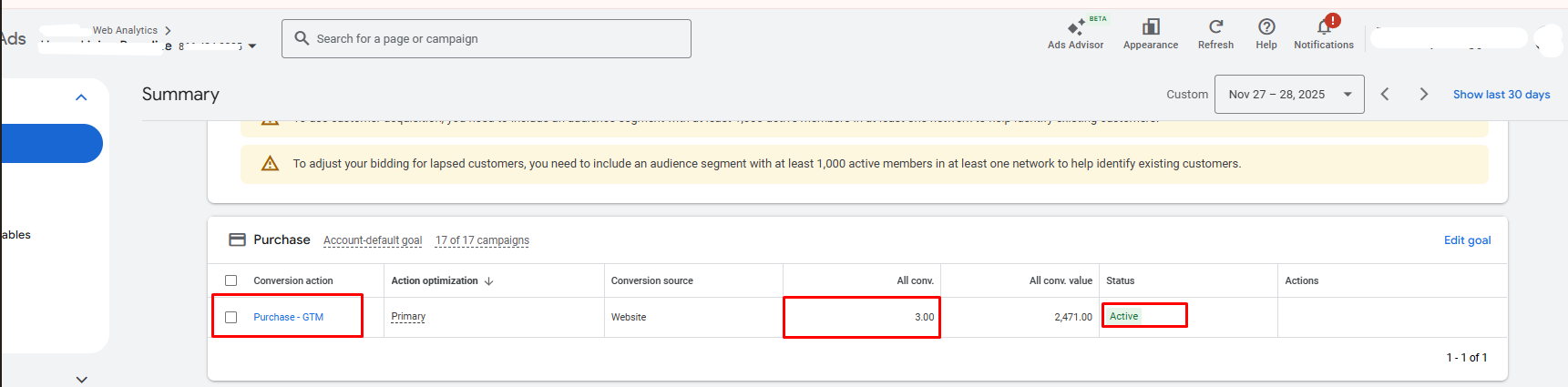Go to previous date range arrow
Screen dimensions: 1568x387
point(1385,95)
